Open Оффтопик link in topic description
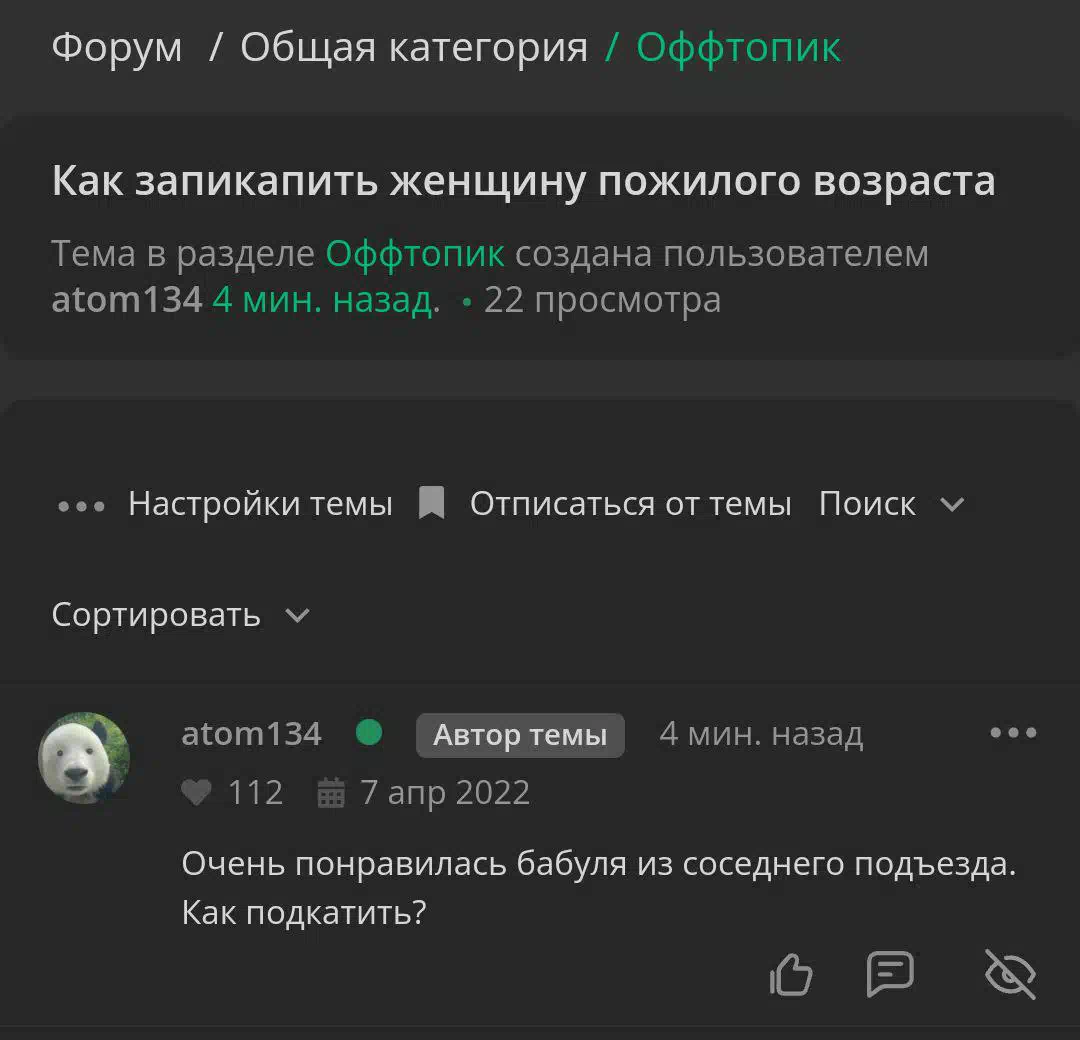 pyautogui.click(x=415, y=254)
